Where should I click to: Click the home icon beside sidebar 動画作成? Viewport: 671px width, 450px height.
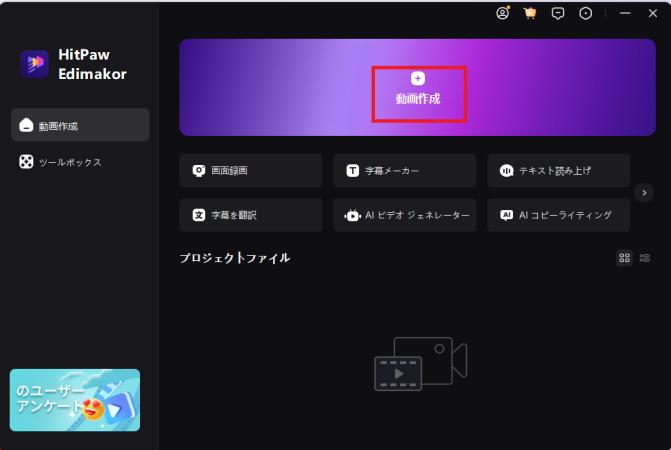coord(26,125)
